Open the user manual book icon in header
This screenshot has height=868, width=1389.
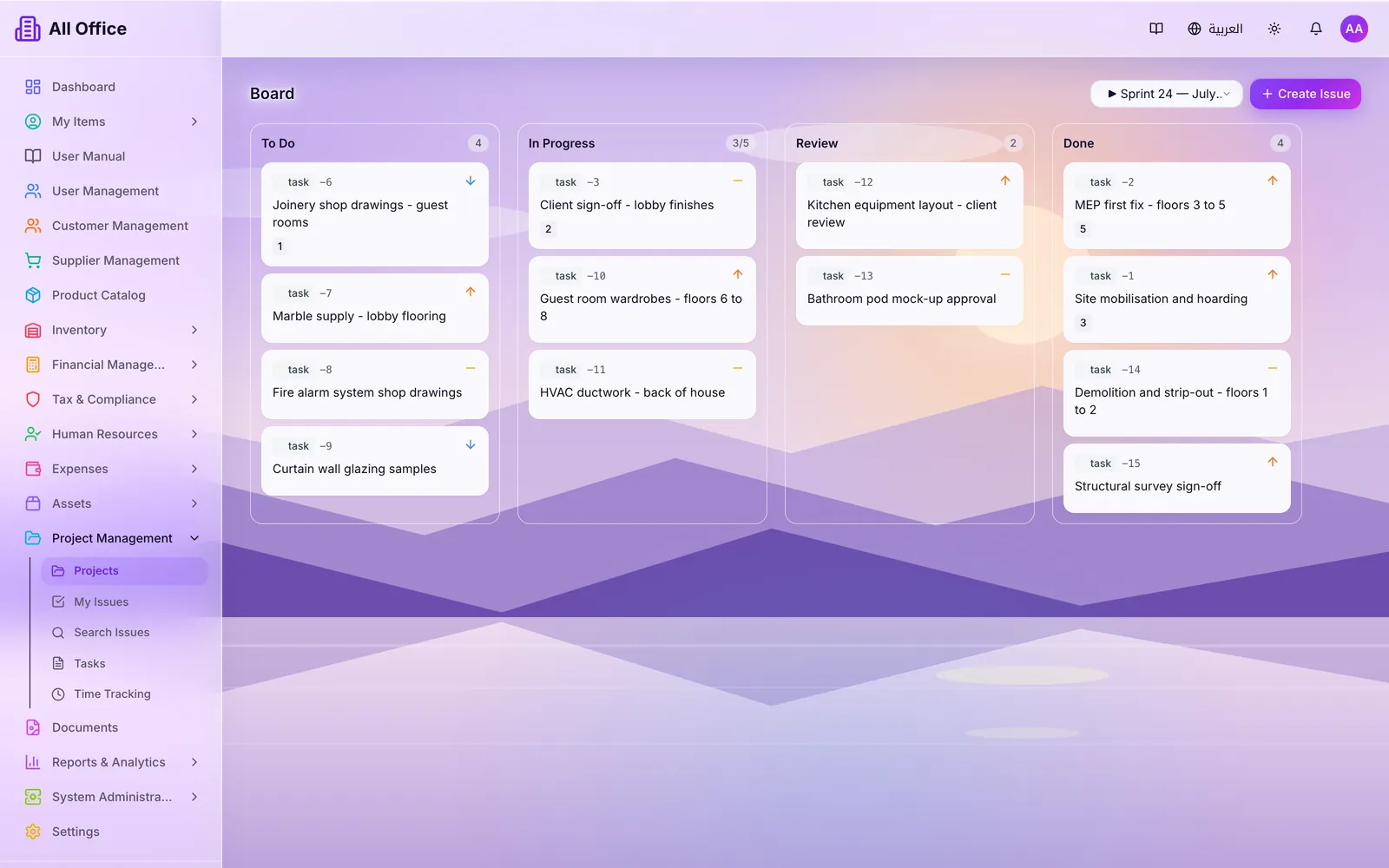[x=1156, y=29]
